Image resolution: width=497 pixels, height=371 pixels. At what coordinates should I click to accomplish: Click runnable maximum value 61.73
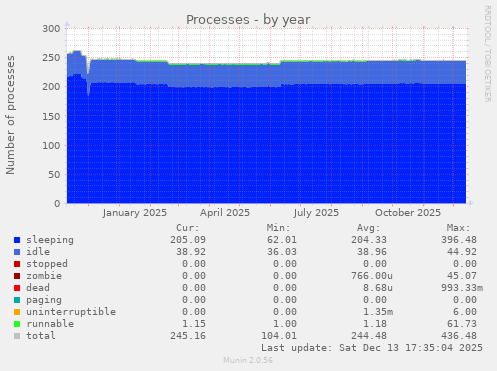462,324
